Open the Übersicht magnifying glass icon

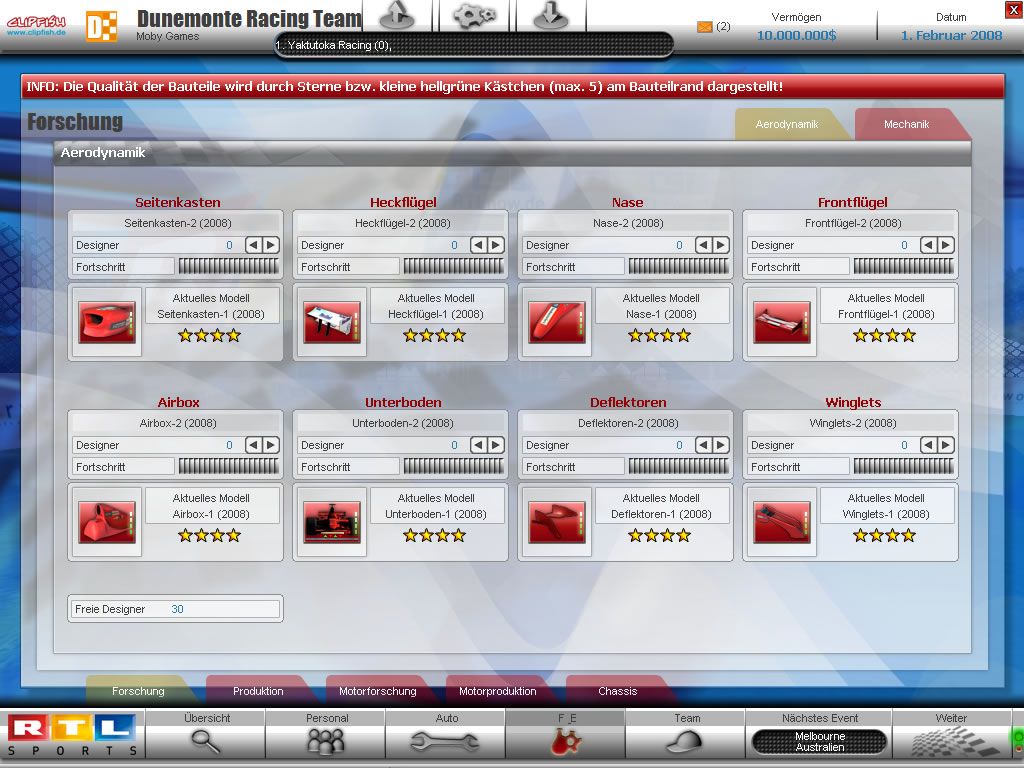[x=206, y=741]
